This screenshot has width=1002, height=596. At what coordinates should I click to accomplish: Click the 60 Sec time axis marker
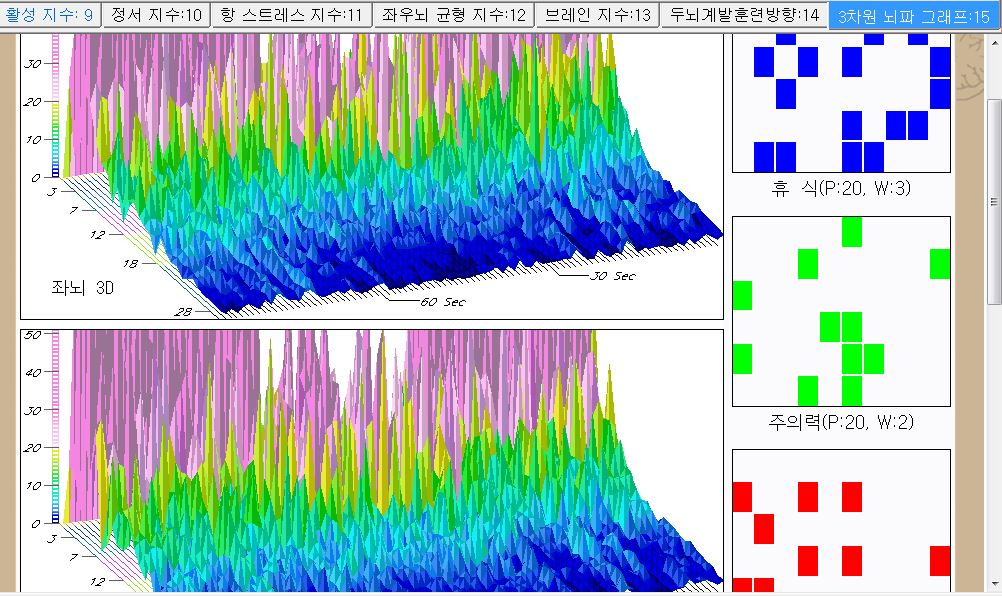(x=441, y=301)
